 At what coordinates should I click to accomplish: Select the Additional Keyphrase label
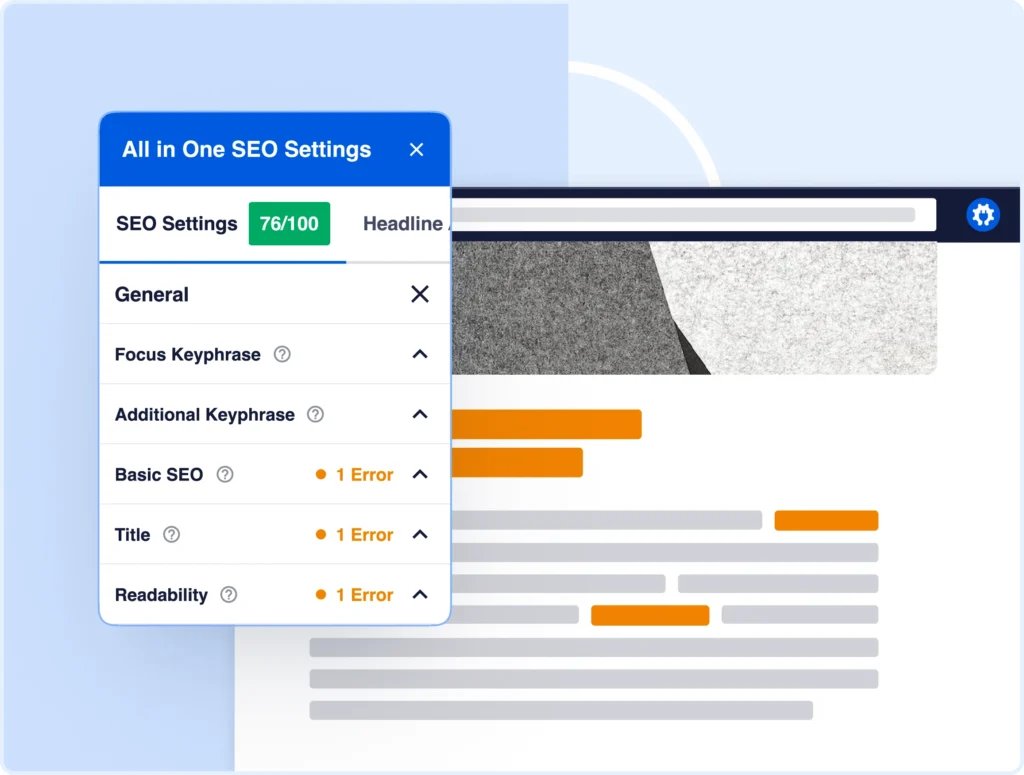click(x=205, y=415)
